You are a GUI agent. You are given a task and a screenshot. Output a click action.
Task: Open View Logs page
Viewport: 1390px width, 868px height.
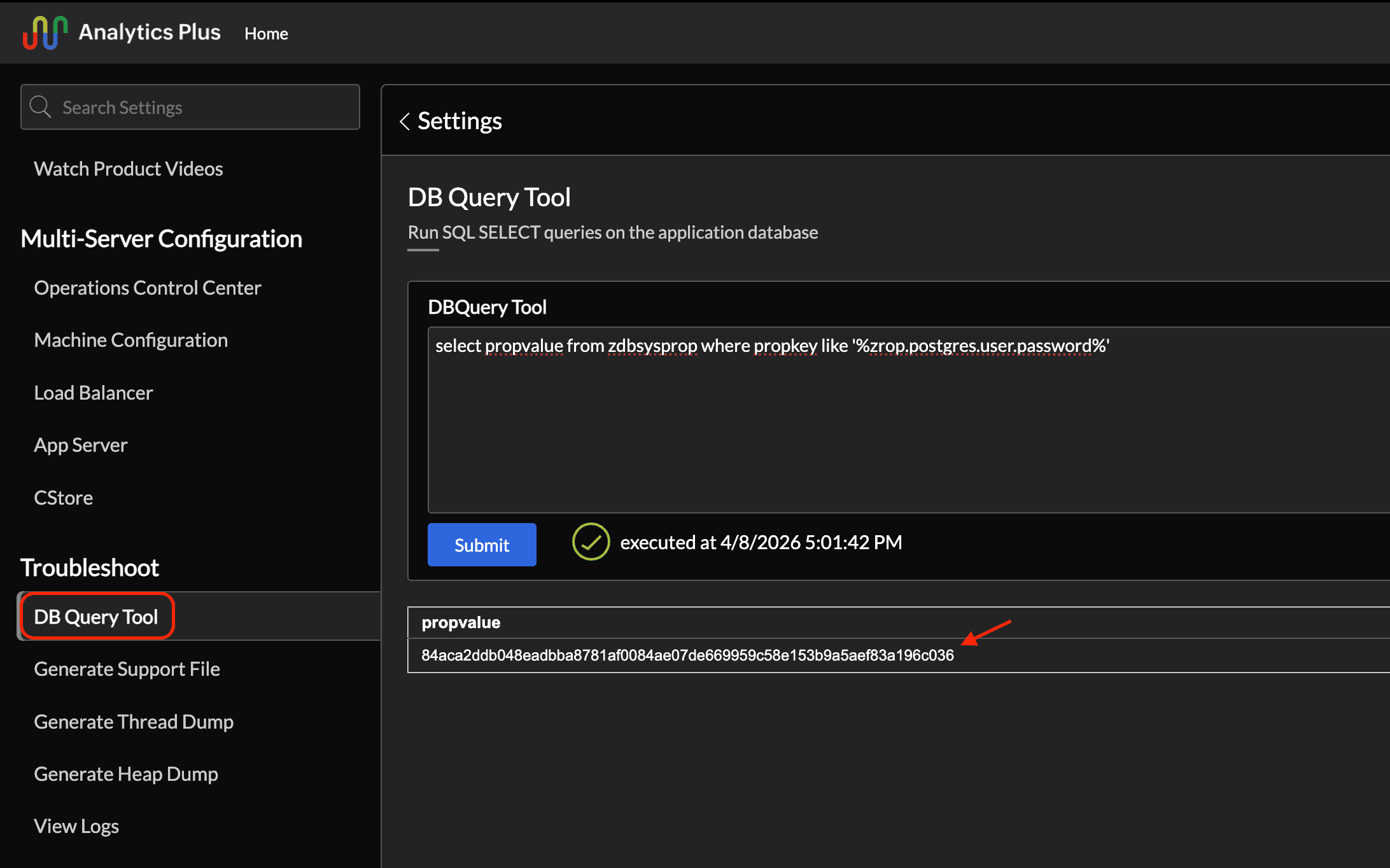(76, 826)
